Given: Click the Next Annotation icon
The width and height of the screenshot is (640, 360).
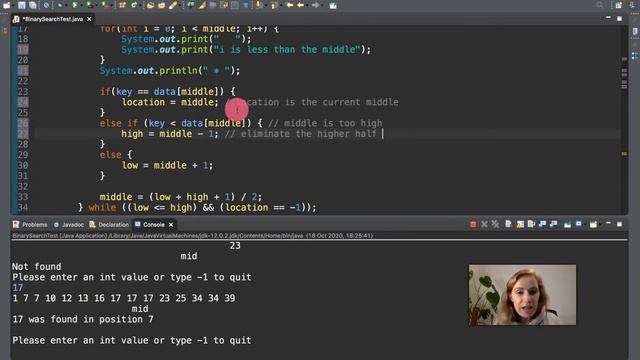Looking at the screenshot, I should (260, 5).
